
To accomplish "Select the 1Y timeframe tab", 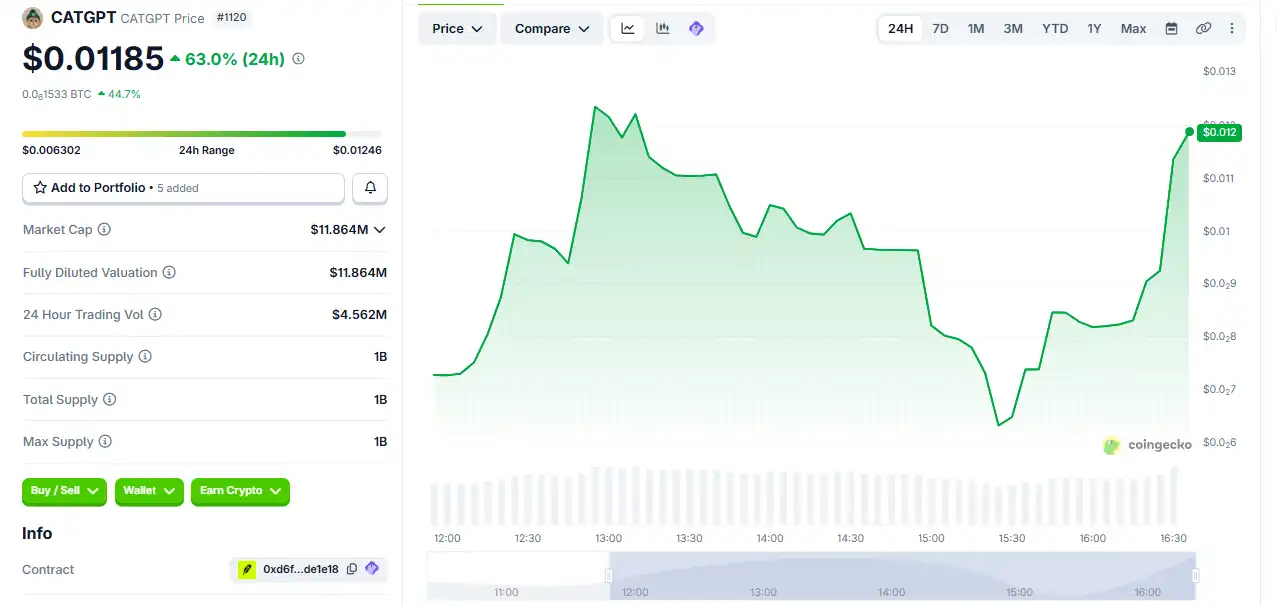I will [1094, 29].
